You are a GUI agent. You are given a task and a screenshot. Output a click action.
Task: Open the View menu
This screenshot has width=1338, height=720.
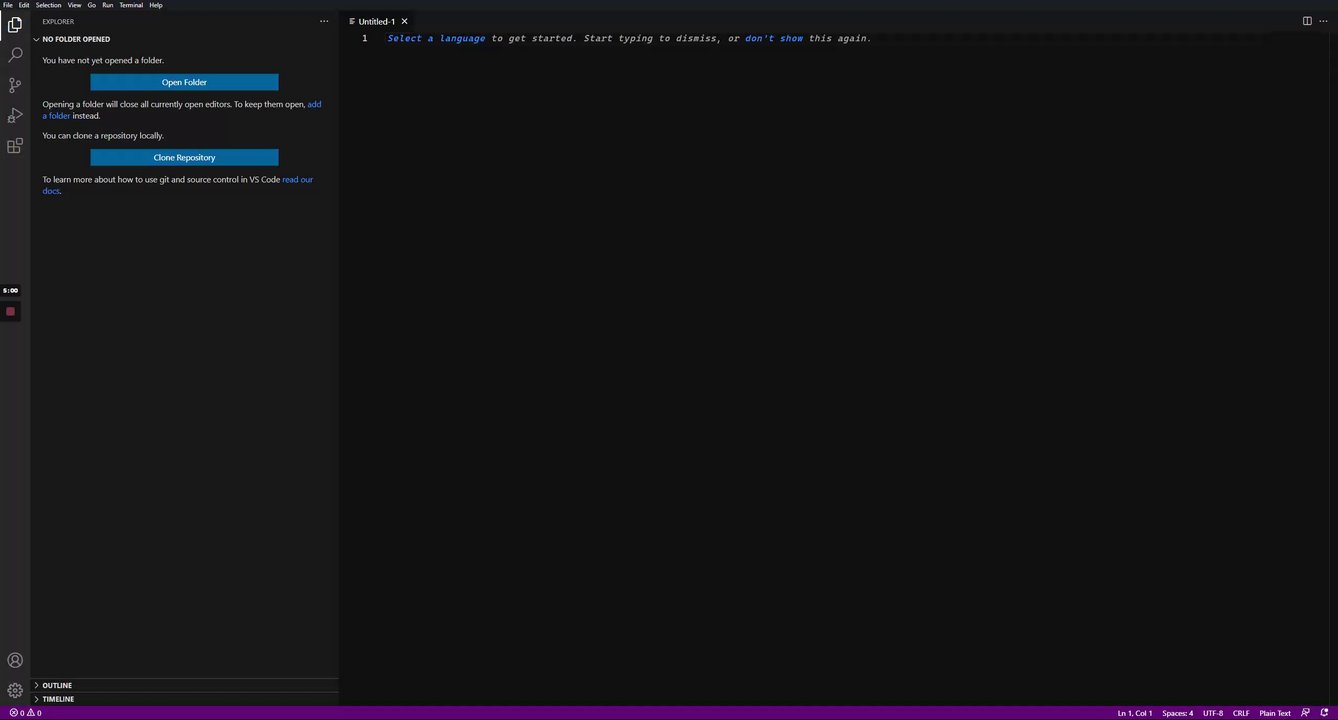coord(74,5)
